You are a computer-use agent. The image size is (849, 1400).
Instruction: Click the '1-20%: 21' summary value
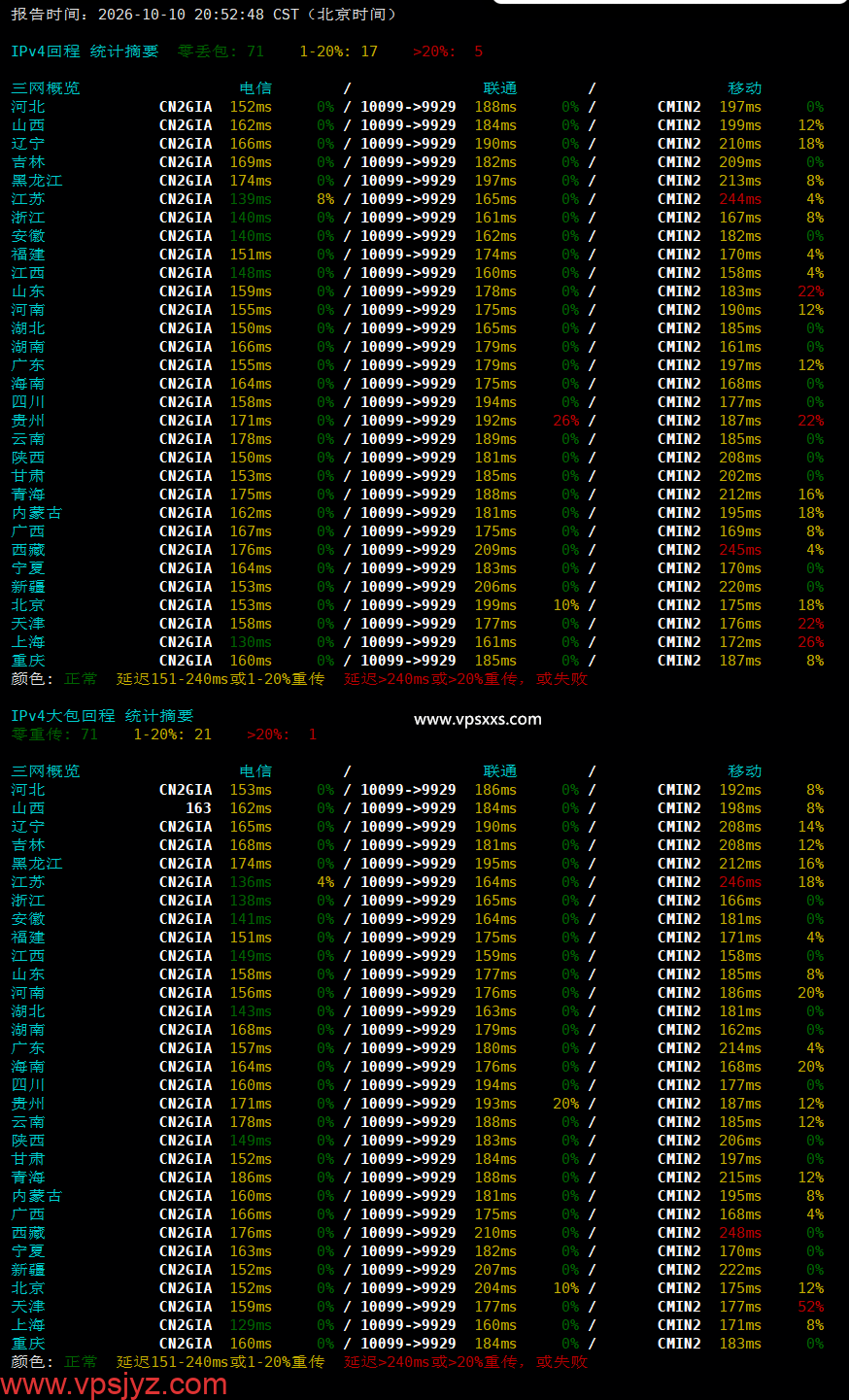coord(172,734)
